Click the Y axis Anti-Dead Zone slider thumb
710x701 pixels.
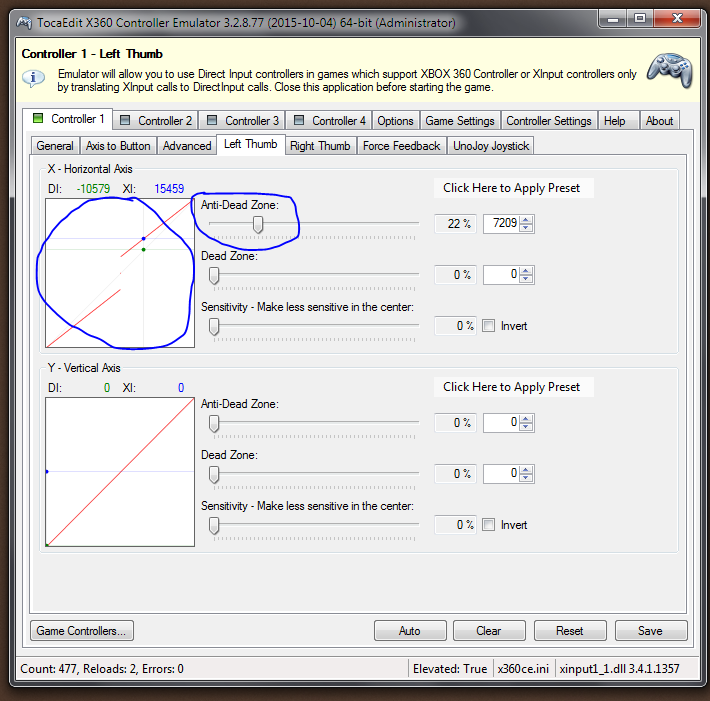pyautogui.click(x=214, y=423)
